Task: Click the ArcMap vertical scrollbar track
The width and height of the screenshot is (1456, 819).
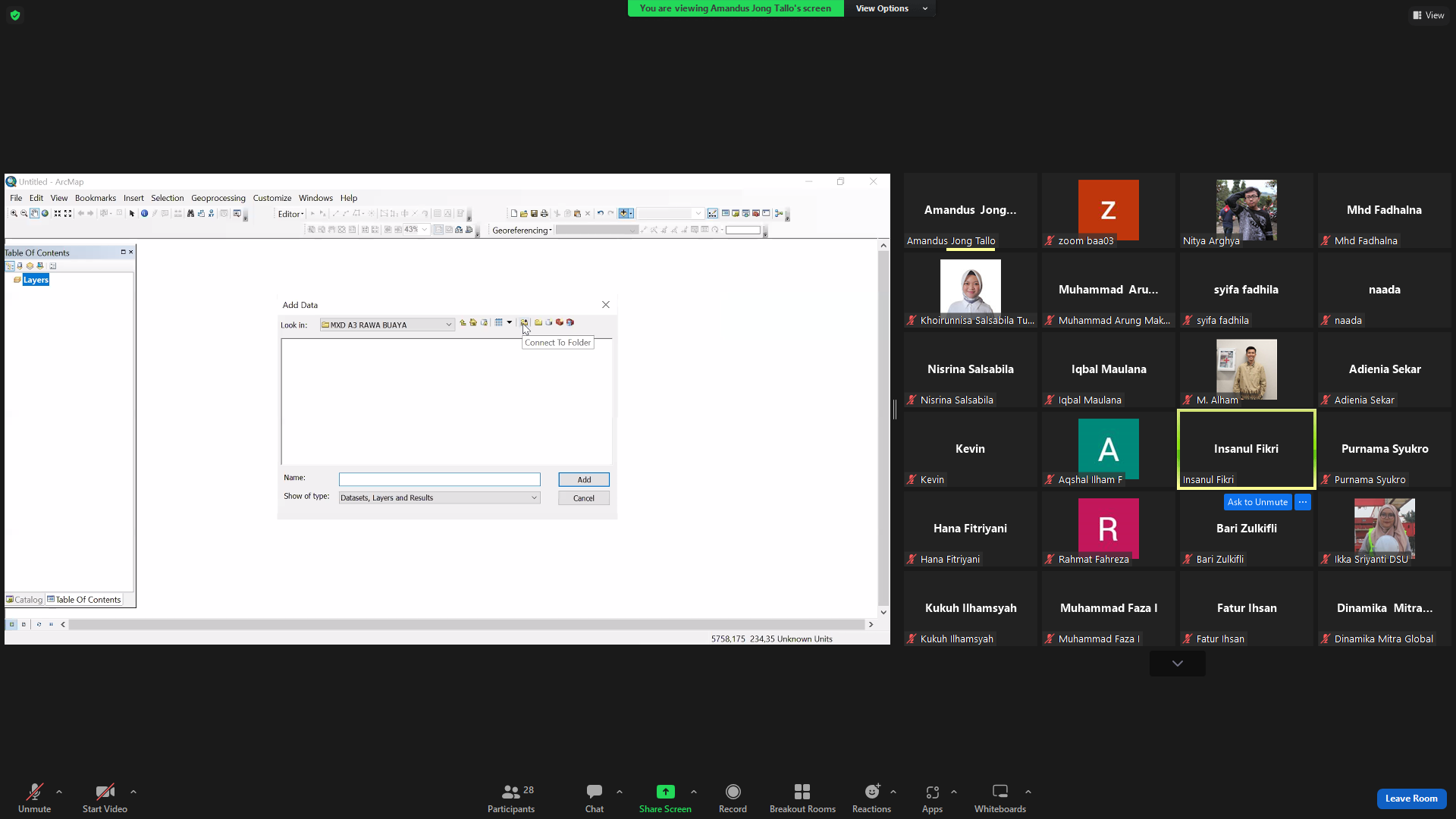Action: [883, 428]
